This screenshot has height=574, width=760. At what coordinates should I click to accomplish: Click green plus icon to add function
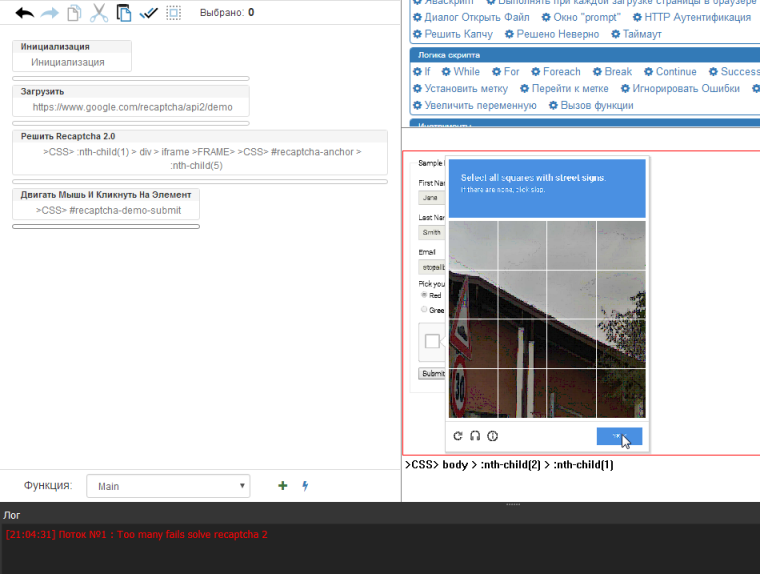click(282, 486)
